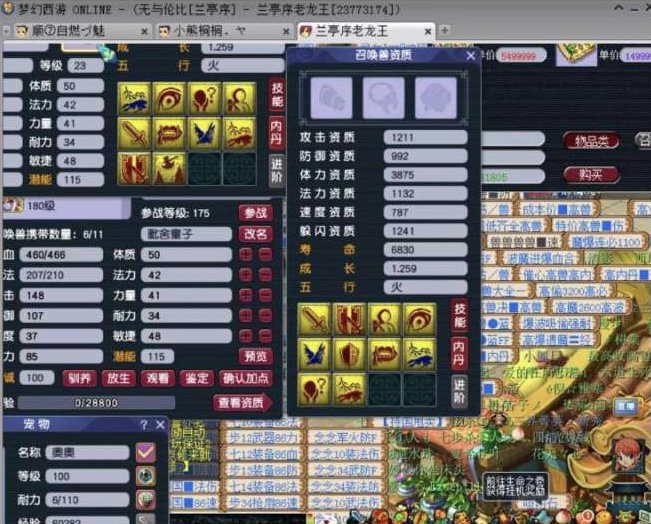Click the 鉴定 button
651x524 pixels.
point(196,378)
